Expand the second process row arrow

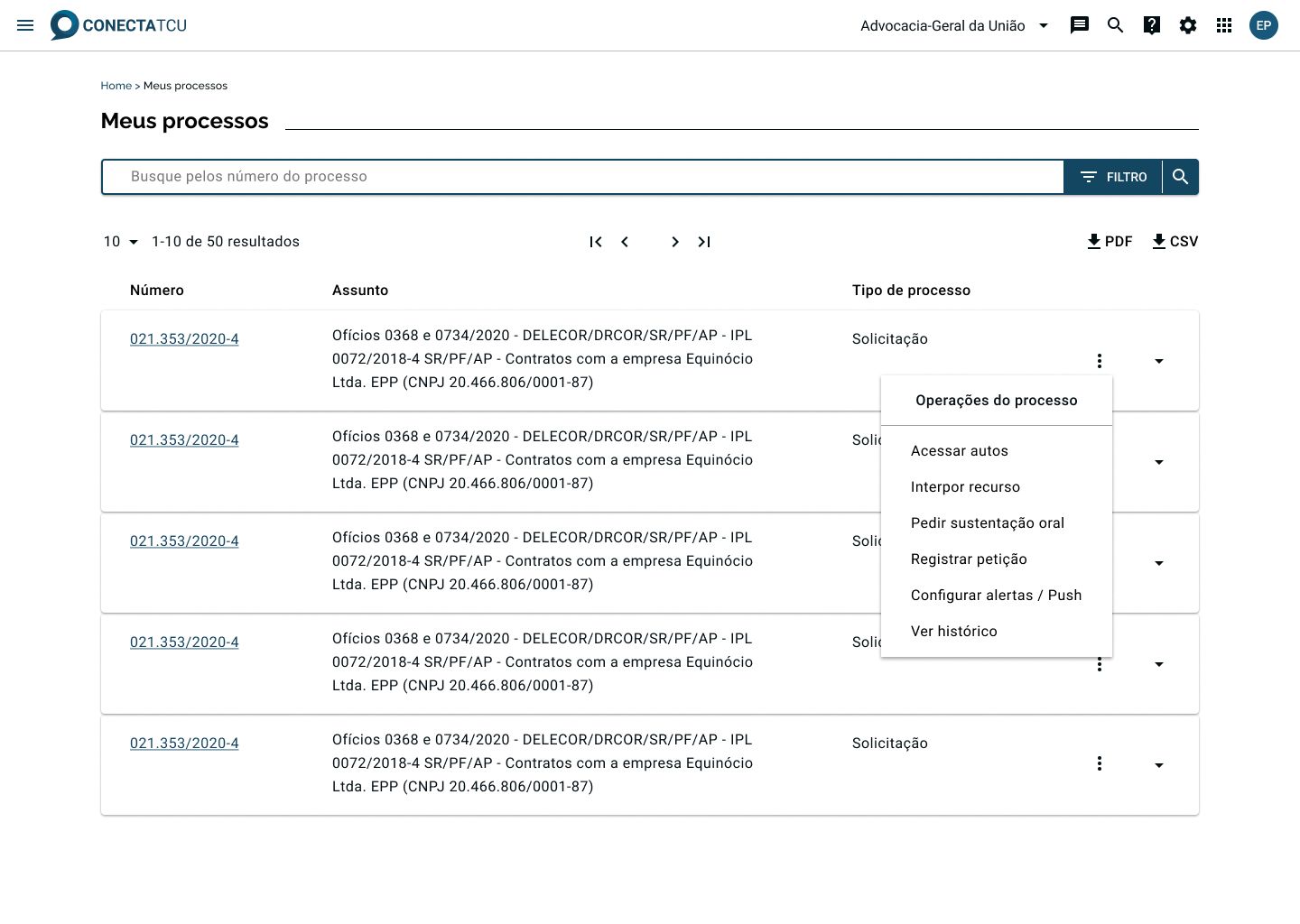coord(1159,462)
